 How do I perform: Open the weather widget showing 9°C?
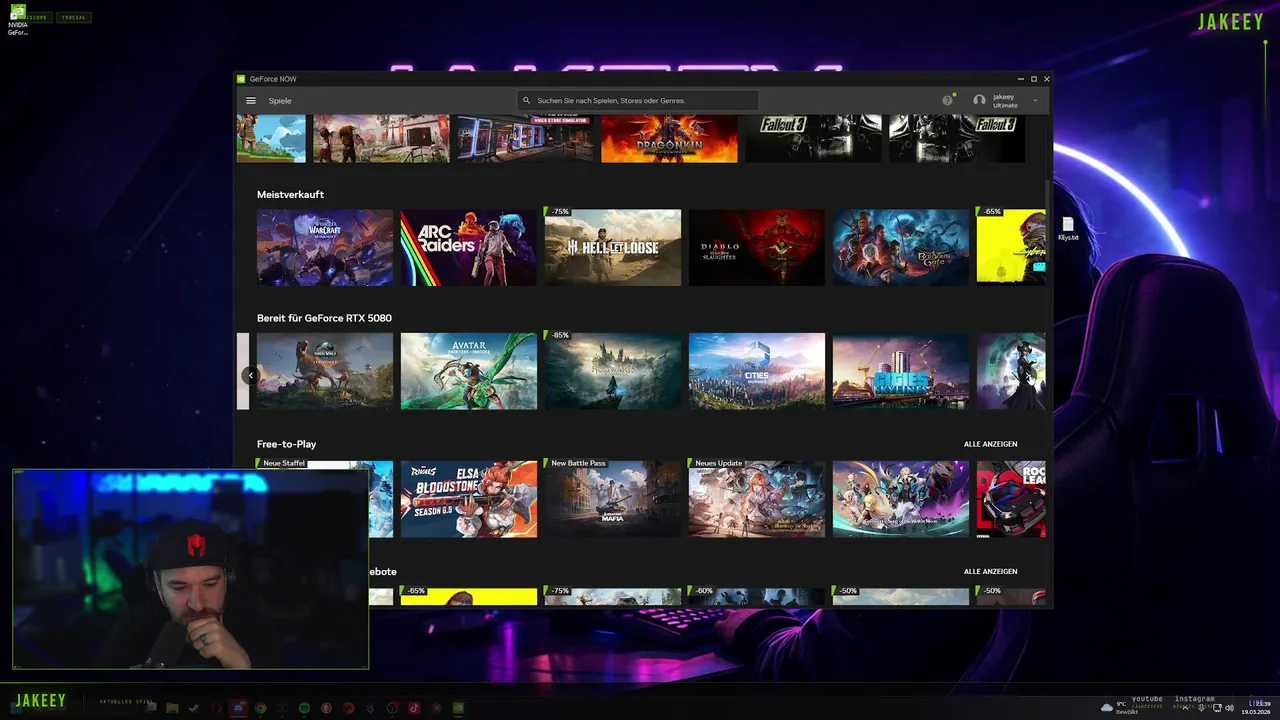click(1120, 707)
